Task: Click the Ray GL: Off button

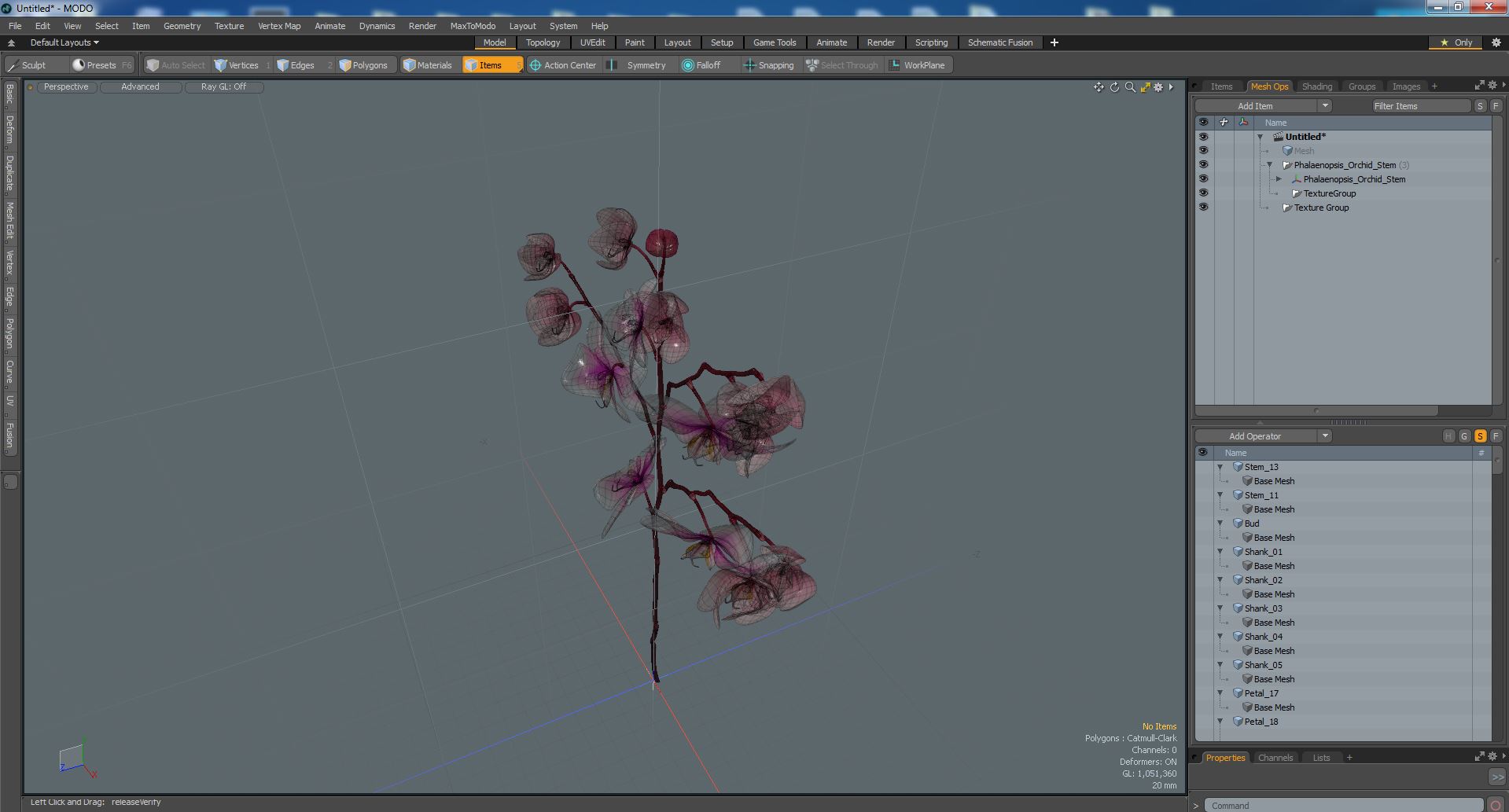Action: point(223,87)
